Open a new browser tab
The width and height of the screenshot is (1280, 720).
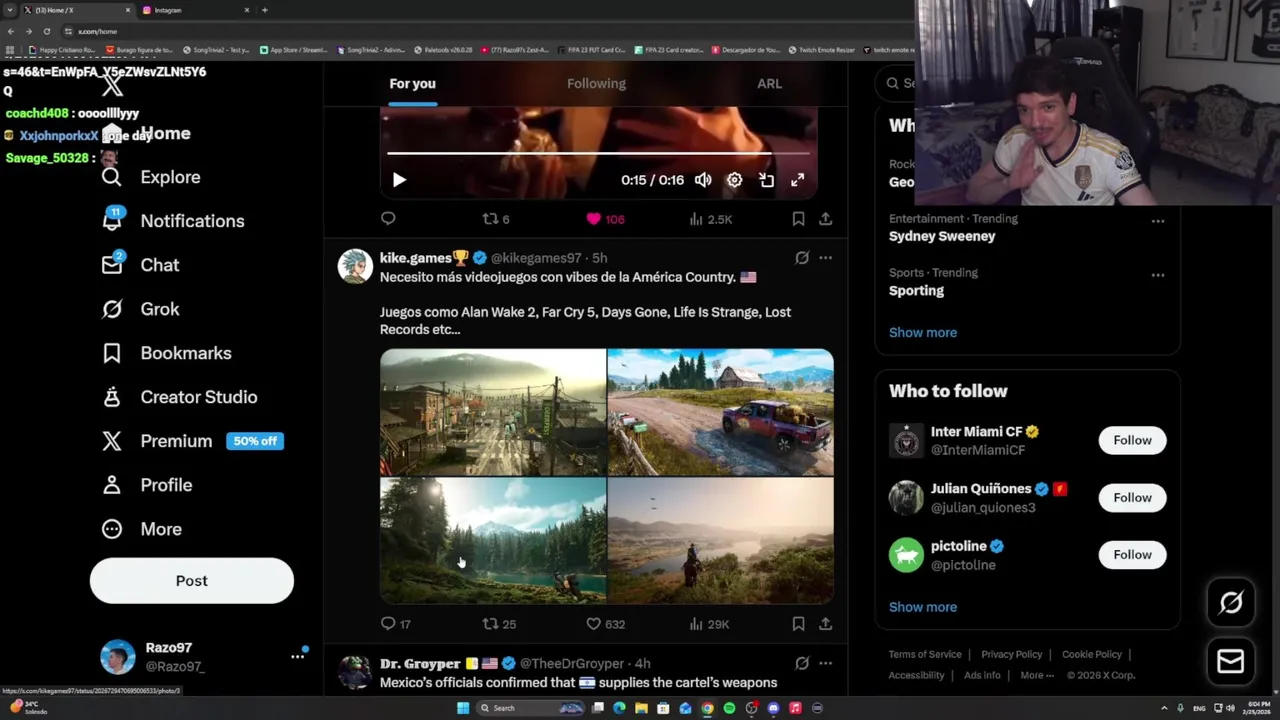tap(264, 10)
